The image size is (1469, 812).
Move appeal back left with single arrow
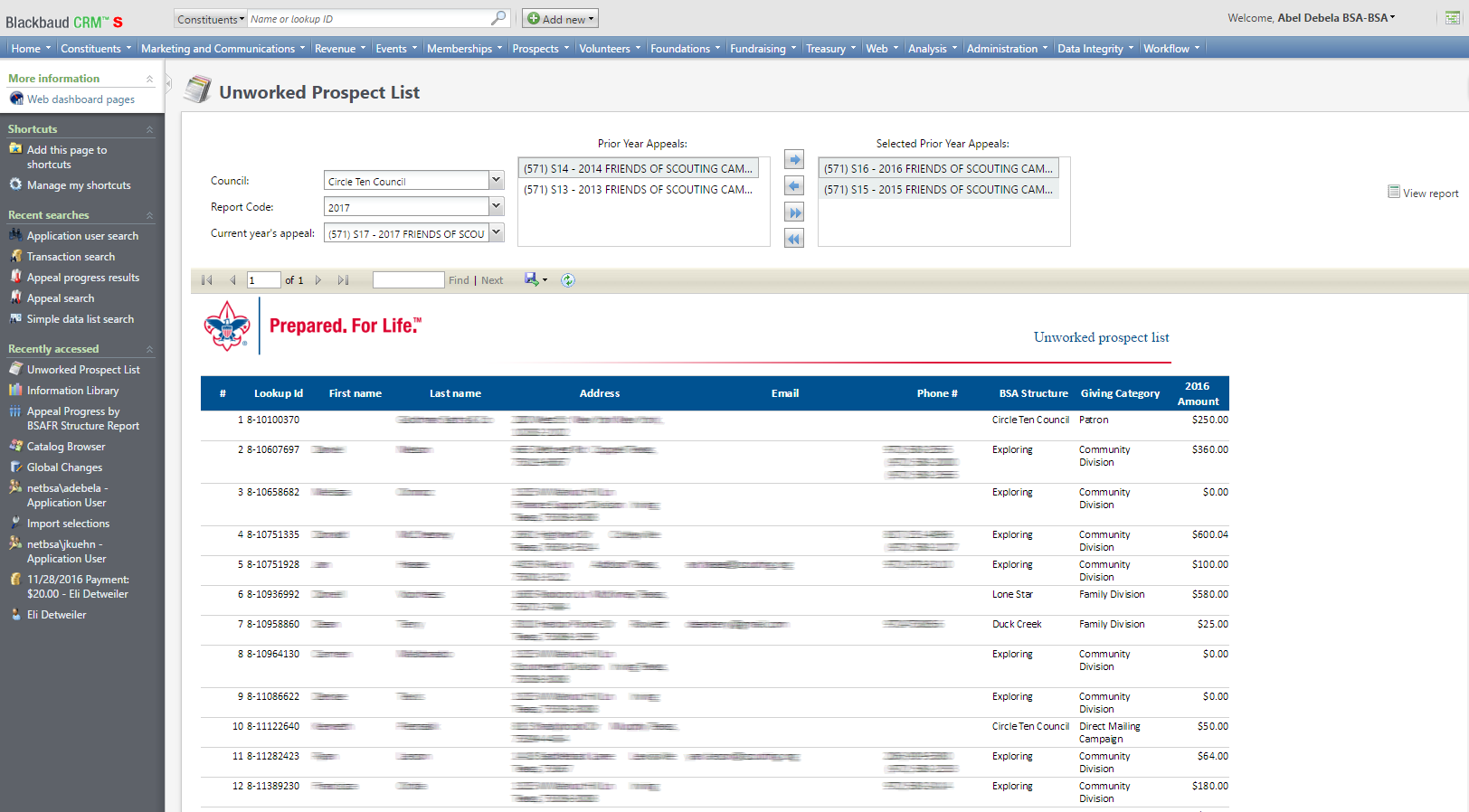pos(794,186)
